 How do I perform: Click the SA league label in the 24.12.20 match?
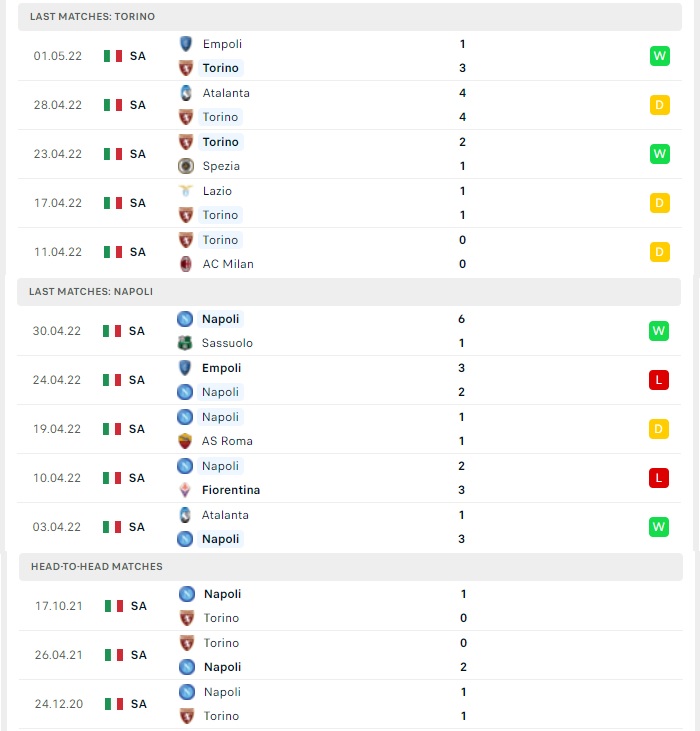(139, 704)
